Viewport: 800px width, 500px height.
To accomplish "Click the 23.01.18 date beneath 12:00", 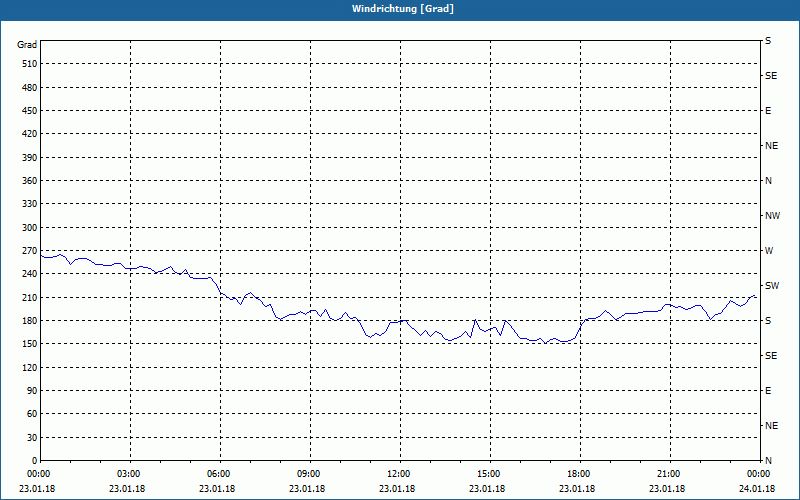I will [397, 489].
